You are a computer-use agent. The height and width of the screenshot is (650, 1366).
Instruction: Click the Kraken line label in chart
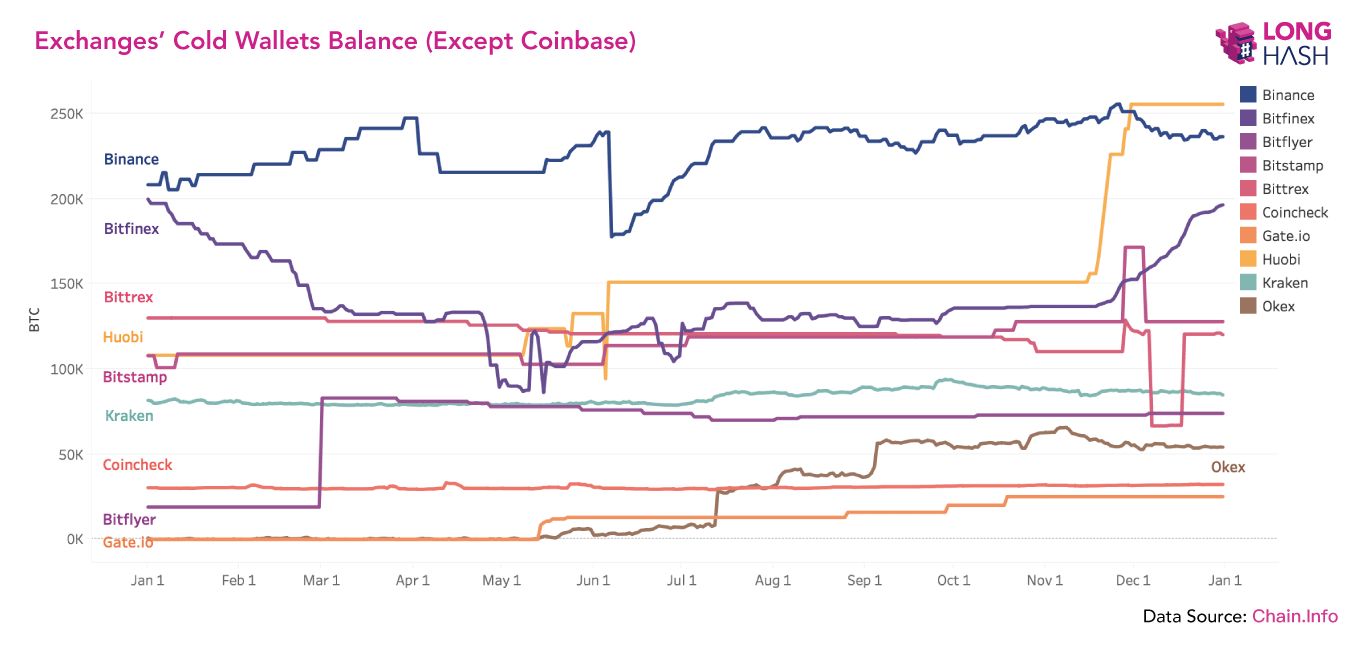[x=129, y=416]
